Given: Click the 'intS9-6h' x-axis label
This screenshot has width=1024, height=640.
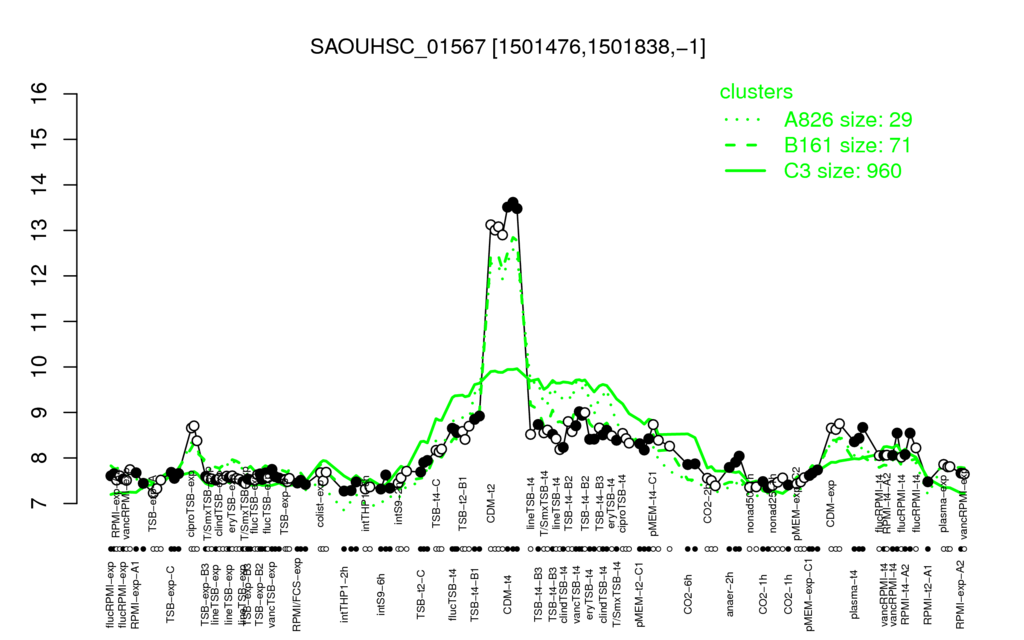Looking at the screenshot, I should pyautogui.click(x=383, y=594).
